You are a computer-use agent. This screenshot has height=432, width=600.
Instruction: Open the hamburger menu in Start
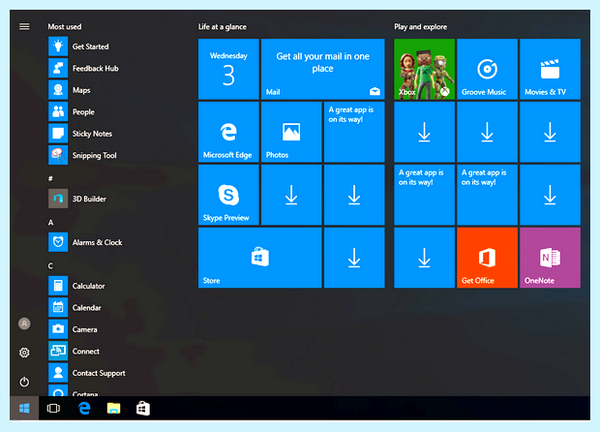point(24,26)
